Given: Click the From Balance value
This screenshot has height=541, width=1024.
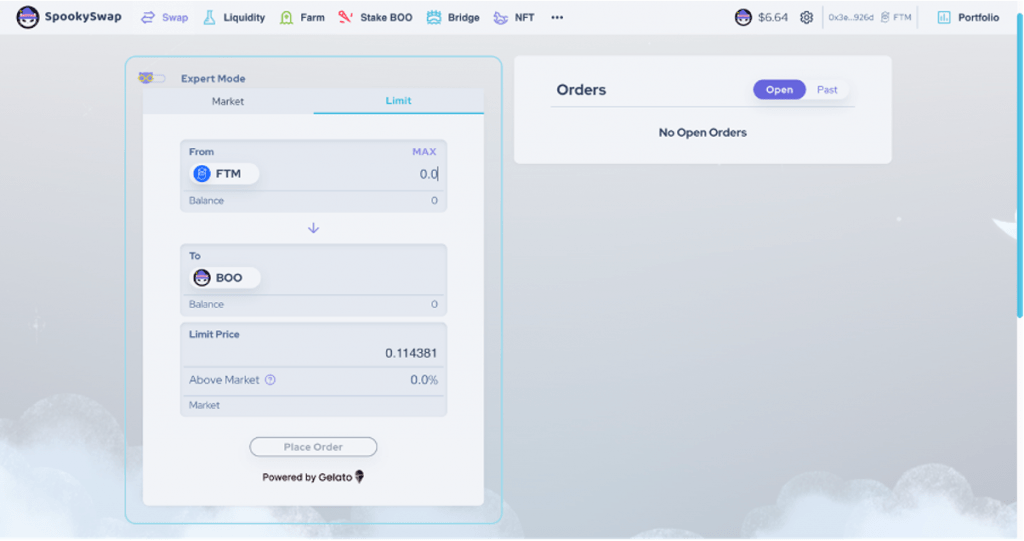Looking at the screenshot, I should 434,201.
